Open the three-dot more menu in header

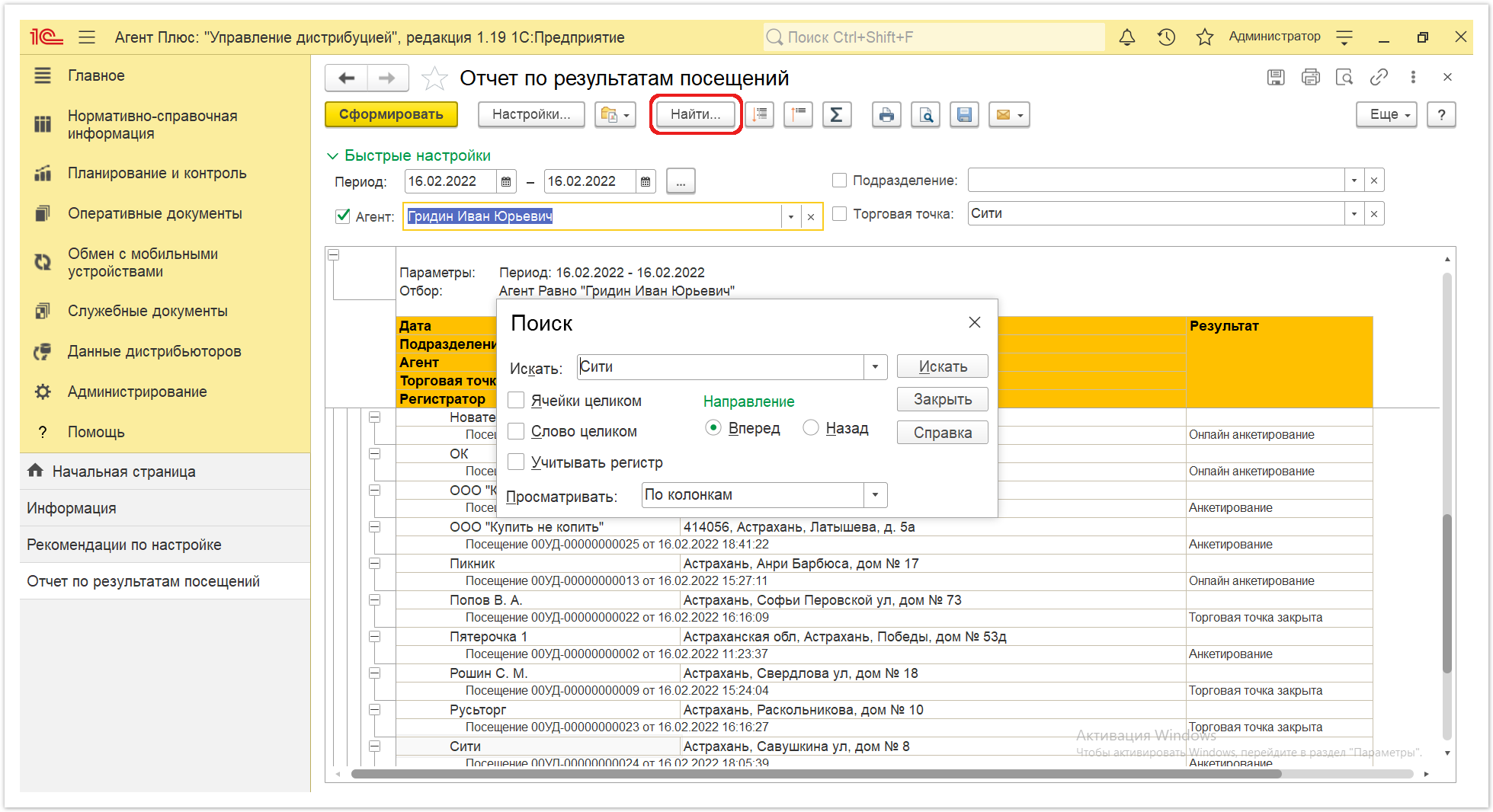[x=1413, y=77]
